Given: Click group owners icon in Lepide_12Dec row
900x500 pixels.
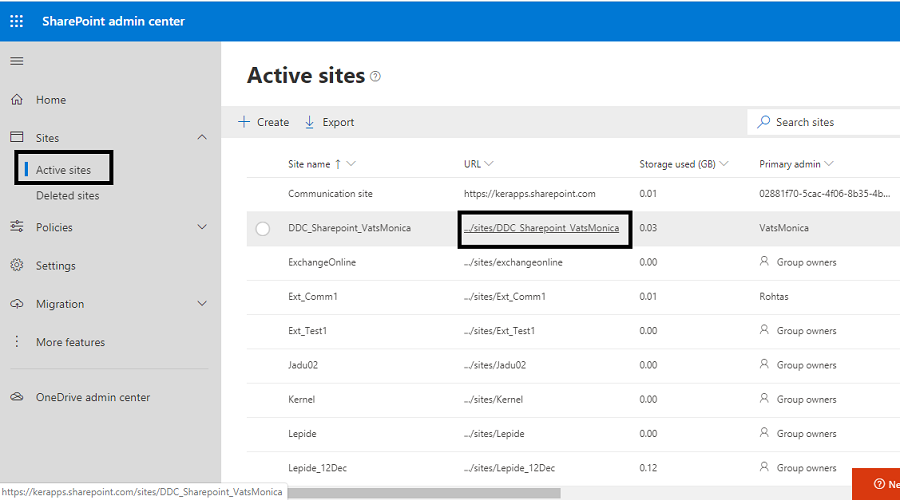Looking at the screenshot, I should tap(764, 467).
